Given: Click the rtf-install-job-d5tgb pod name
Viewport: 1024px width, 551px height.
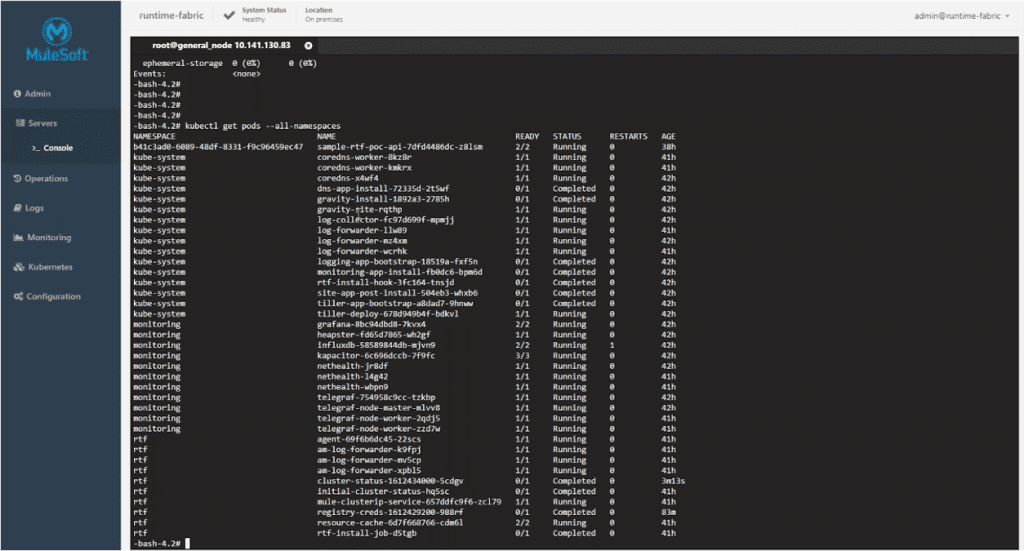Looking at the screenshot, I should click(366, 533).
